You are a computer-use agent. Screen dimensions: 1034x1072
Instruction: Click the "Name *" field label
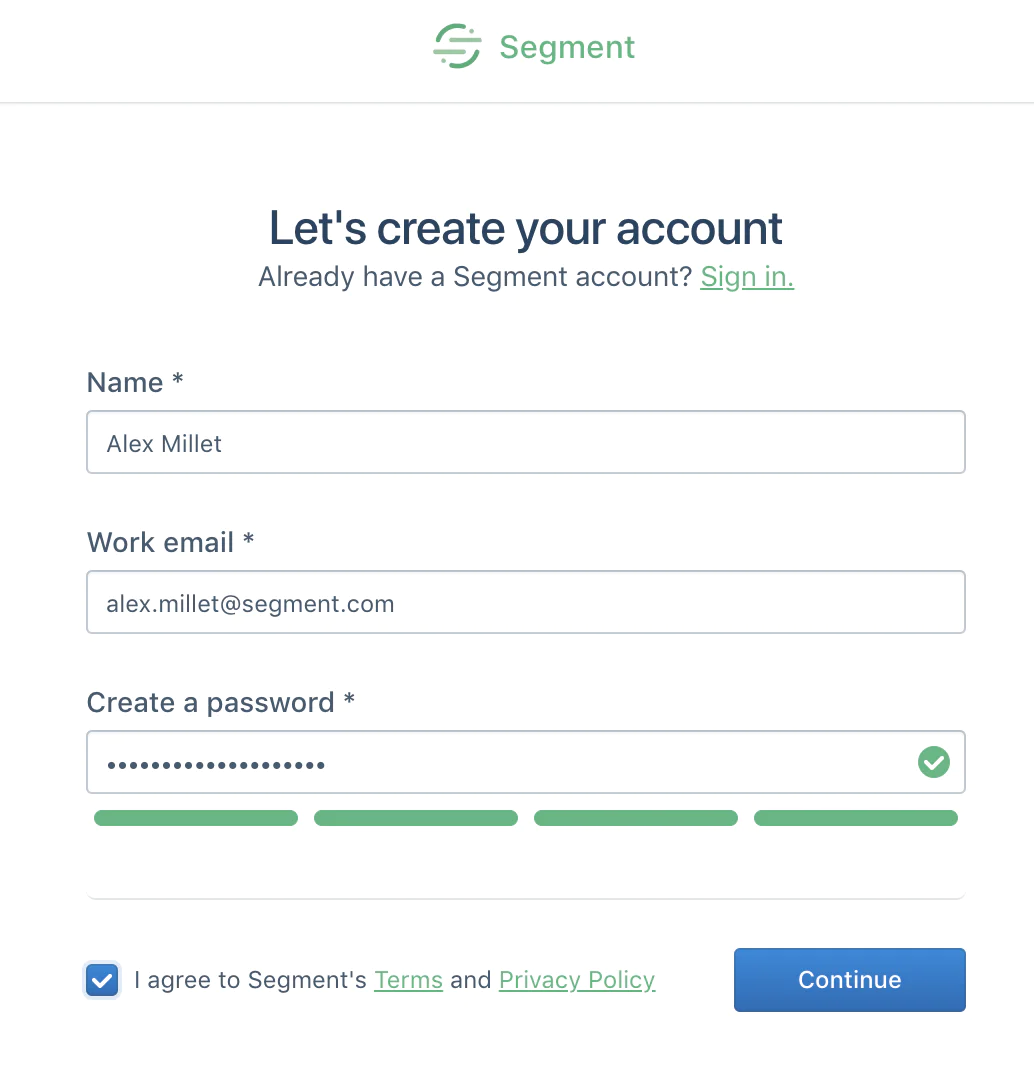(x=135, y=382)
